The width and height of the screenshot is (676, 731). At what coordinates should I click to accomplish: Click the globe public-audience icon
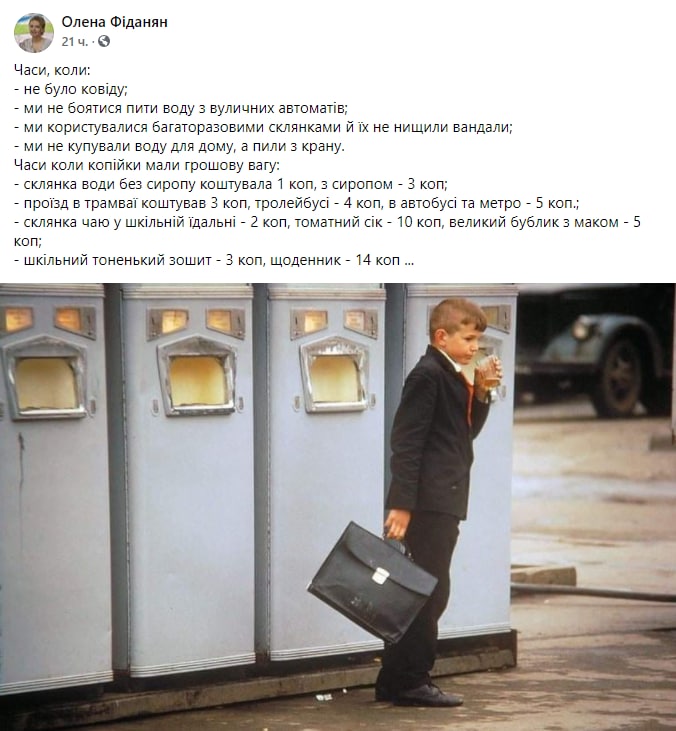[104, 41]
